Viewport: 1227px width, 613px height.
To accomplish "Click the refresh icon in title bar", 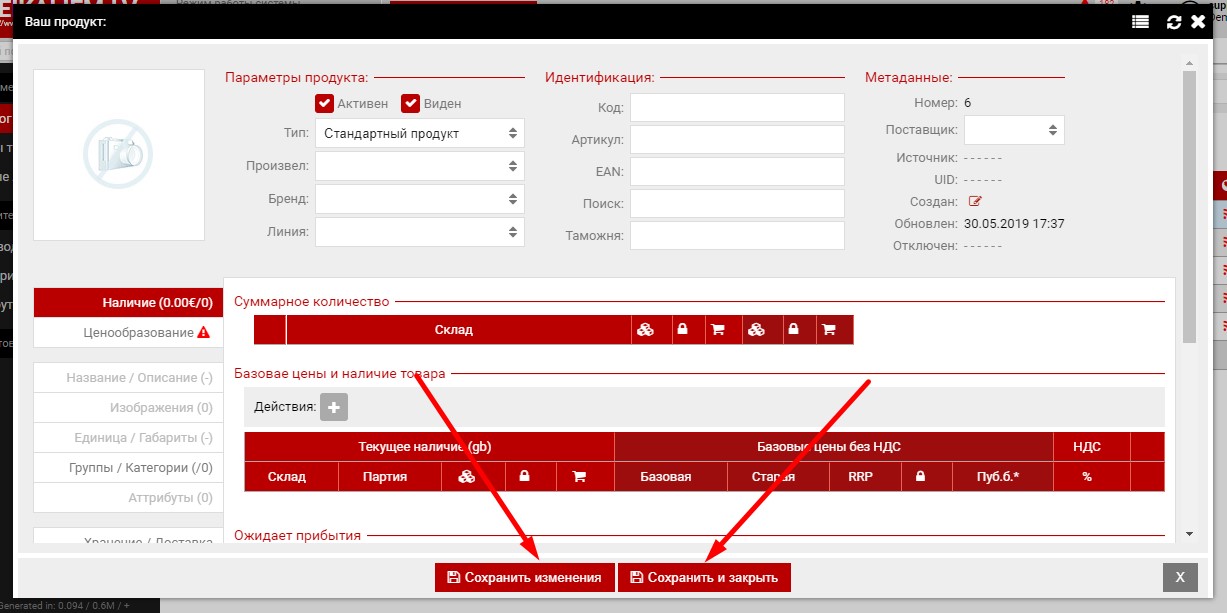I will (x=1174, y=21).
